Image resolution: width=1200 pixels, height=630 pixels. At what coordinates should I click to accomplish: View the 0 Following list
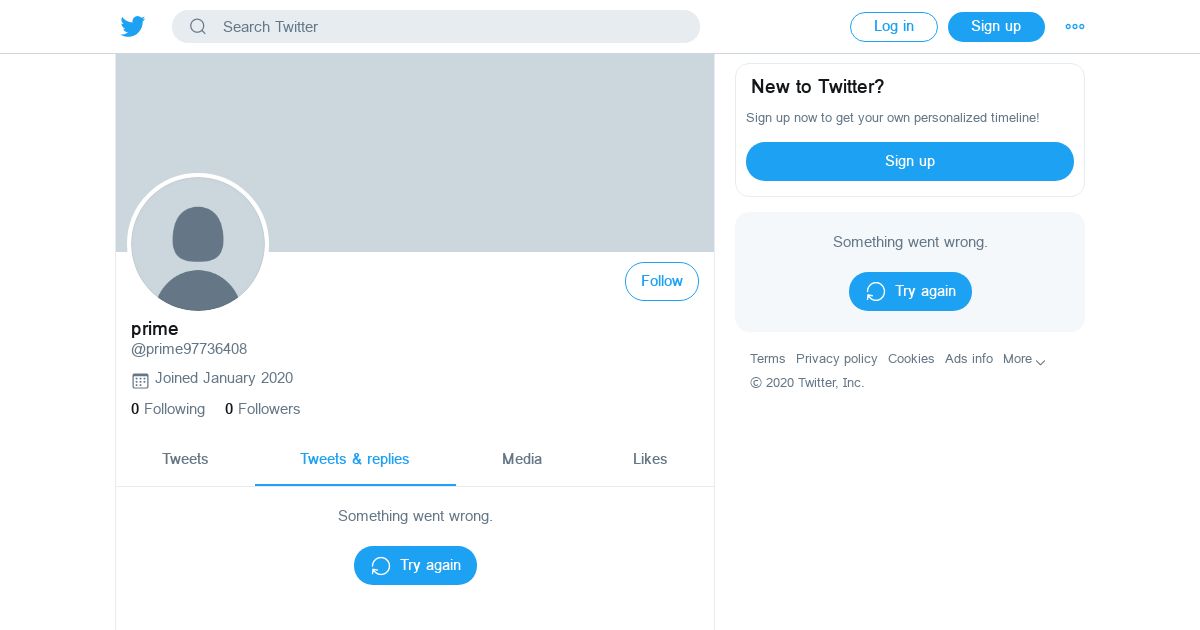pyautogui.click(x=168, y=409)
